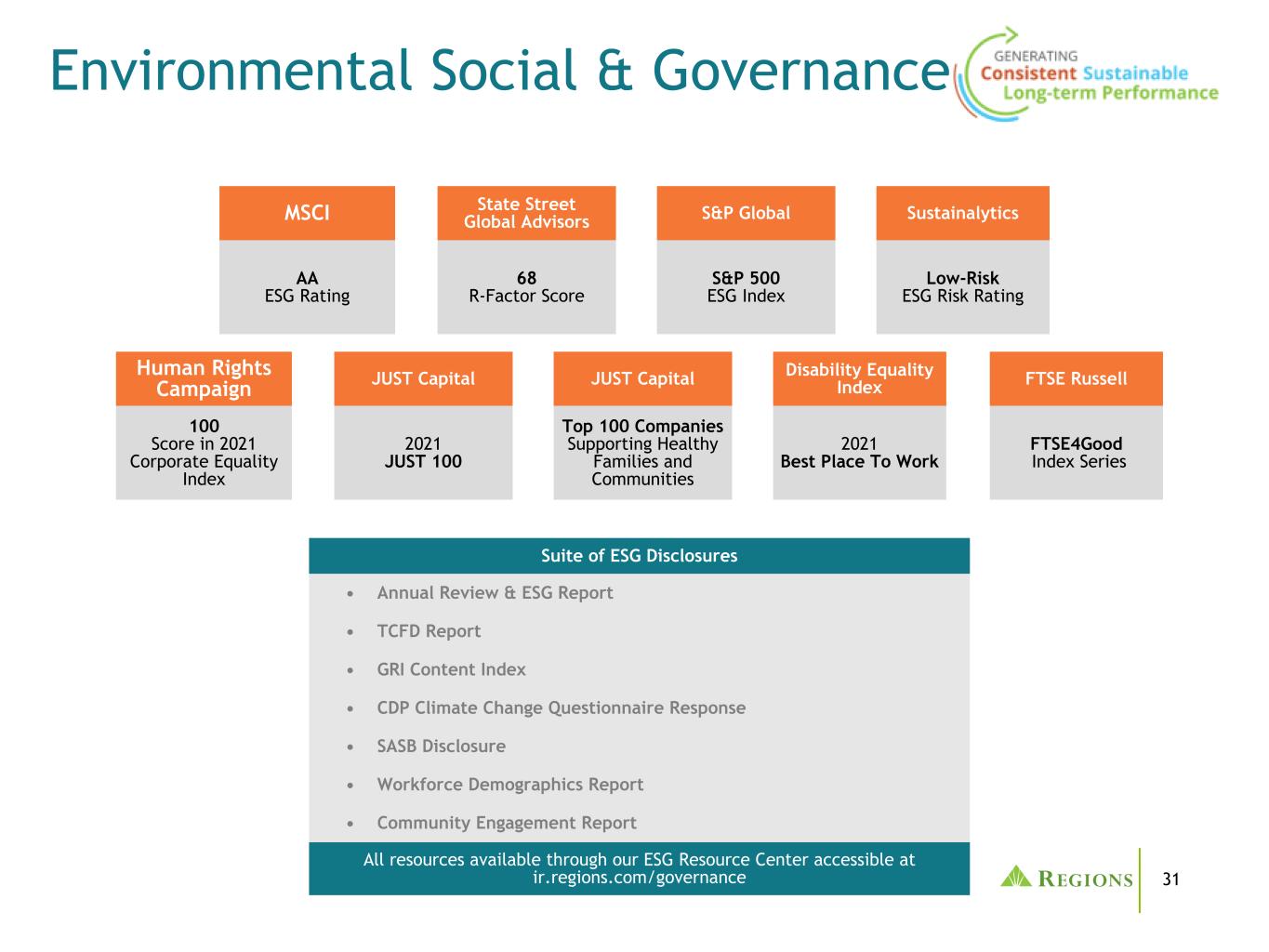
Task: Select the FTSE4Good Index Series box
Action: click(x=1076, y=453)
